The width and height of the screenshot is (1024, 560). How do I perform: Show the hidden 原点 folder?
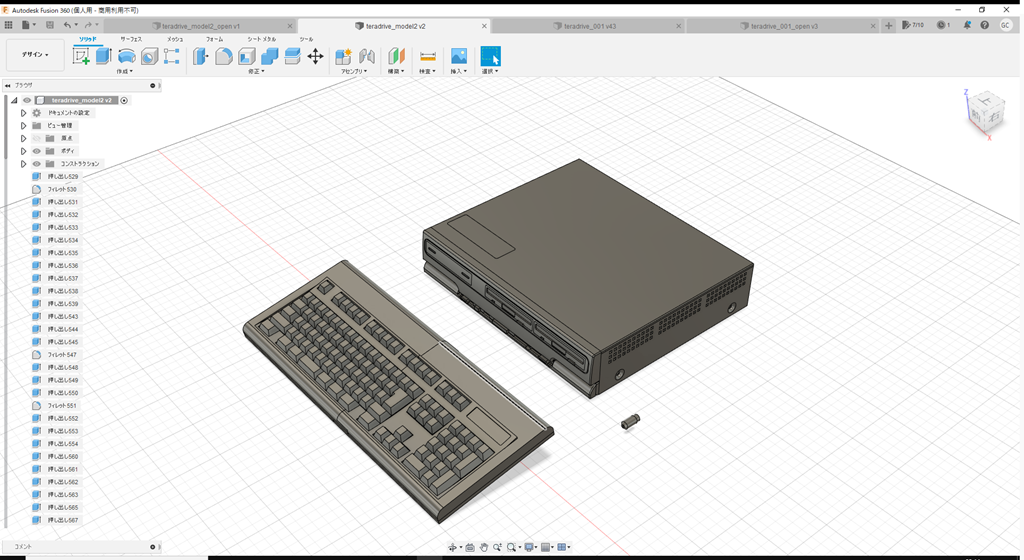tap(36, 138)
